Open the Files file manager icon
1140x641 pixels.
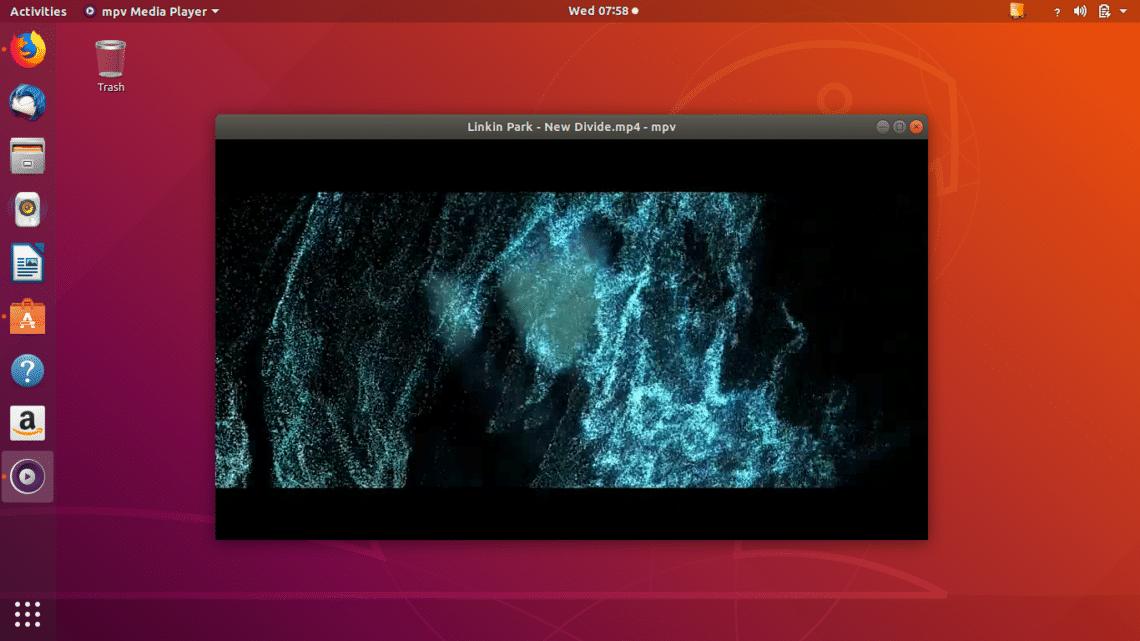(26, 155)
